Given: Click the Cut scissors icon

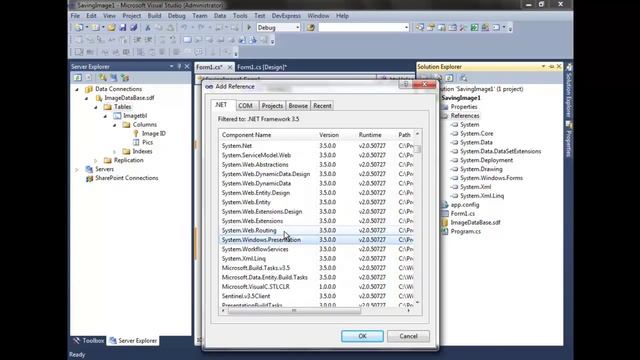Looking at the screenshot, I should (148, 27).
